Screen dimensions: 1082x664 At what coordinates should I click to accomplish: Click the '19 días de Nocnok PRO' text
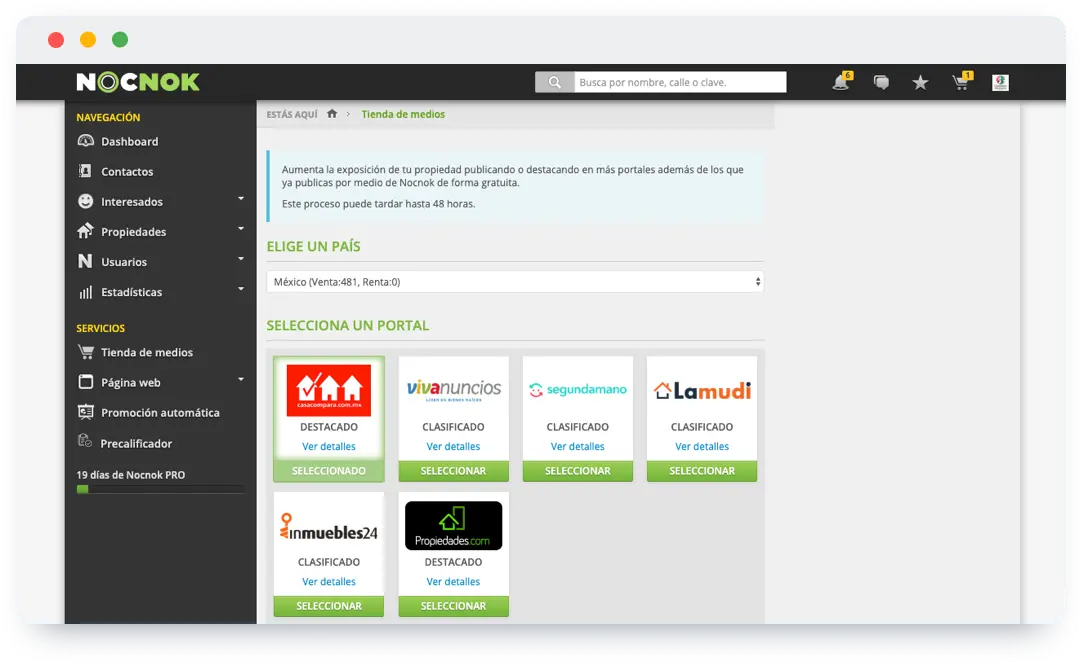(x=130, y=475)
